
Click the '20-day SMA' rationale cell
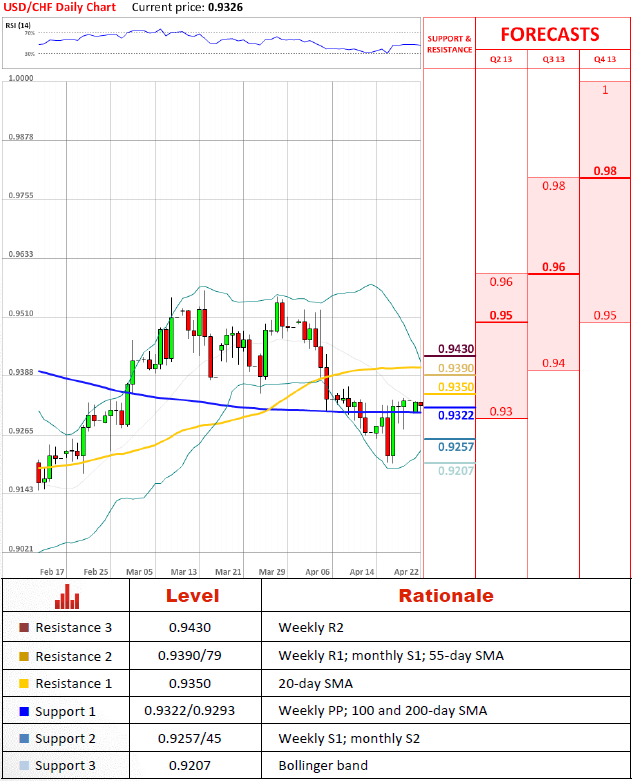pos(315,683)
